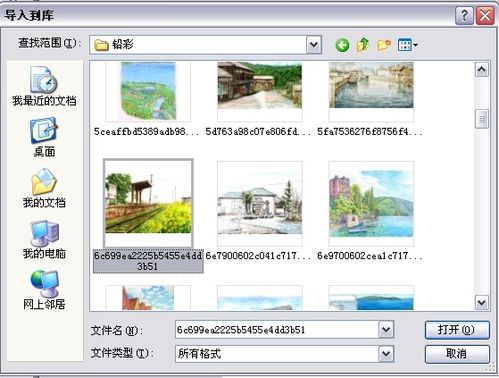Click the file name text 5d763a98c07e806fd...
Screen dimensions: 499x378
click(x=258, y=132)
